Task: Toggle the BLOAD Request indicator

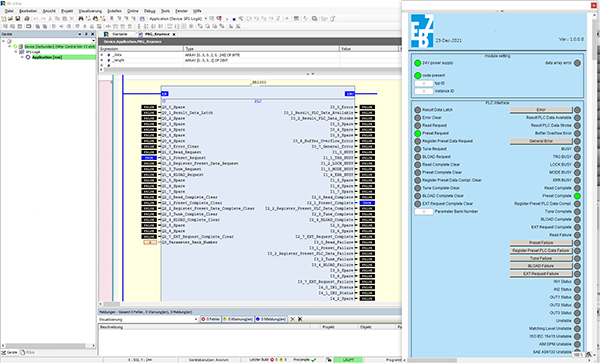Action: [417, 157]
